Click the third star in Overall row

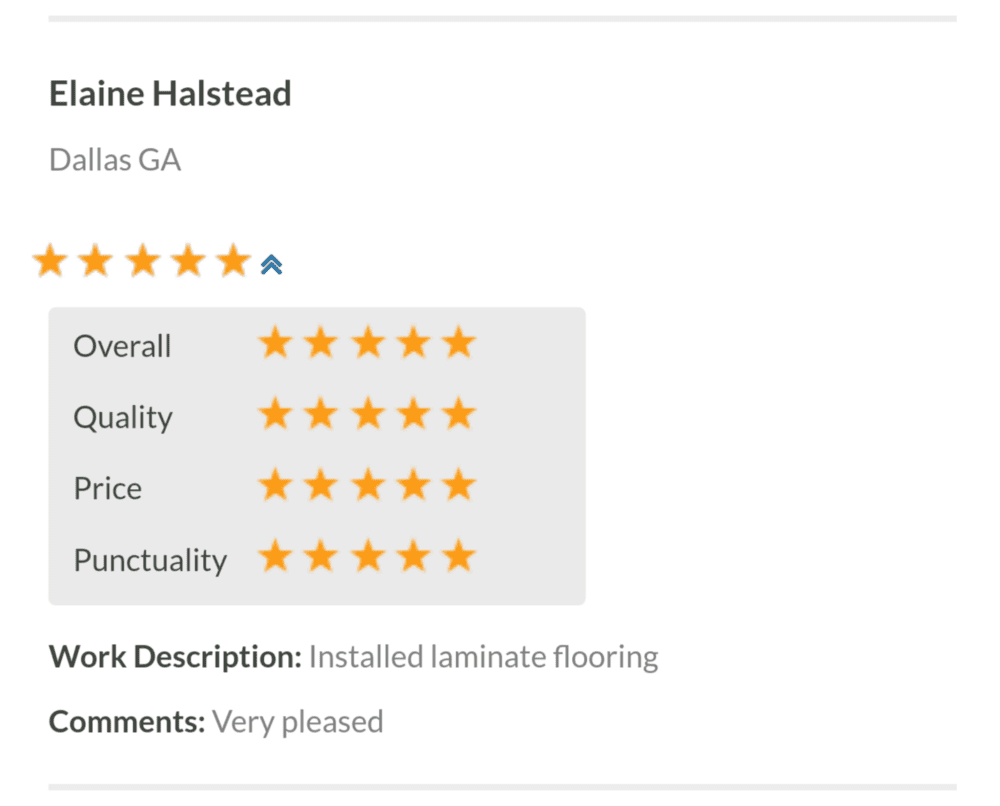point(367,344)
